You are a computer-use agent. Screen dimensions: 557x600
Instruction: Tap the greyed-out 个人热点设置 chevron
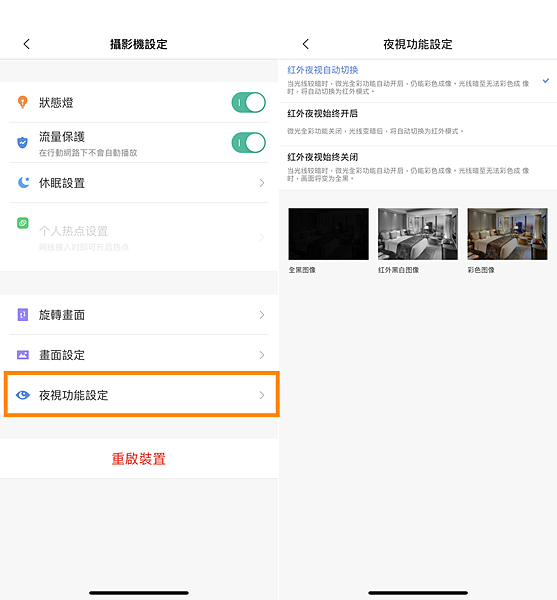pos(262,237)
